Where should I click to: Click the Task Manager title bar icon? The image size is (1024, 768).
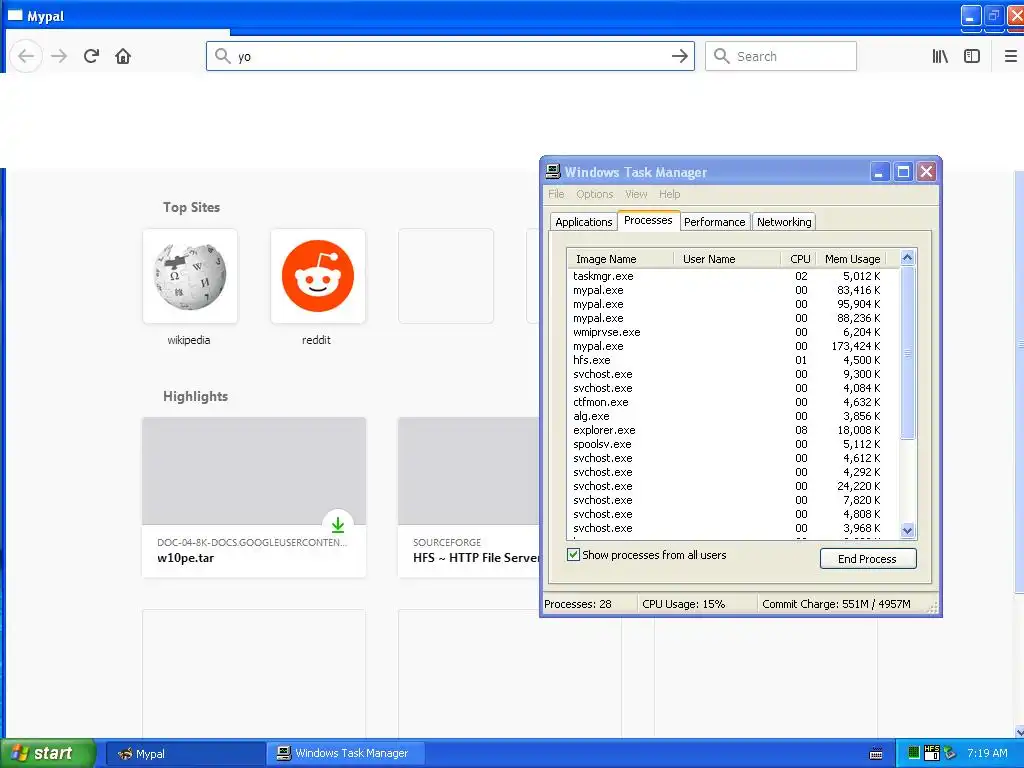pos(553,172)
